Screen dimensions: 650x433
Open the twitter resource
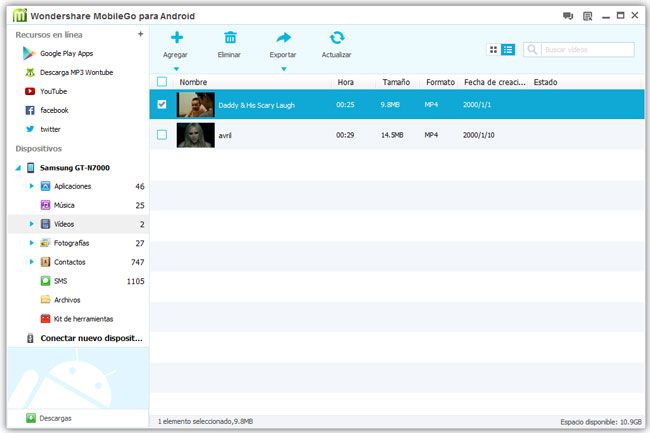point(50,129)
